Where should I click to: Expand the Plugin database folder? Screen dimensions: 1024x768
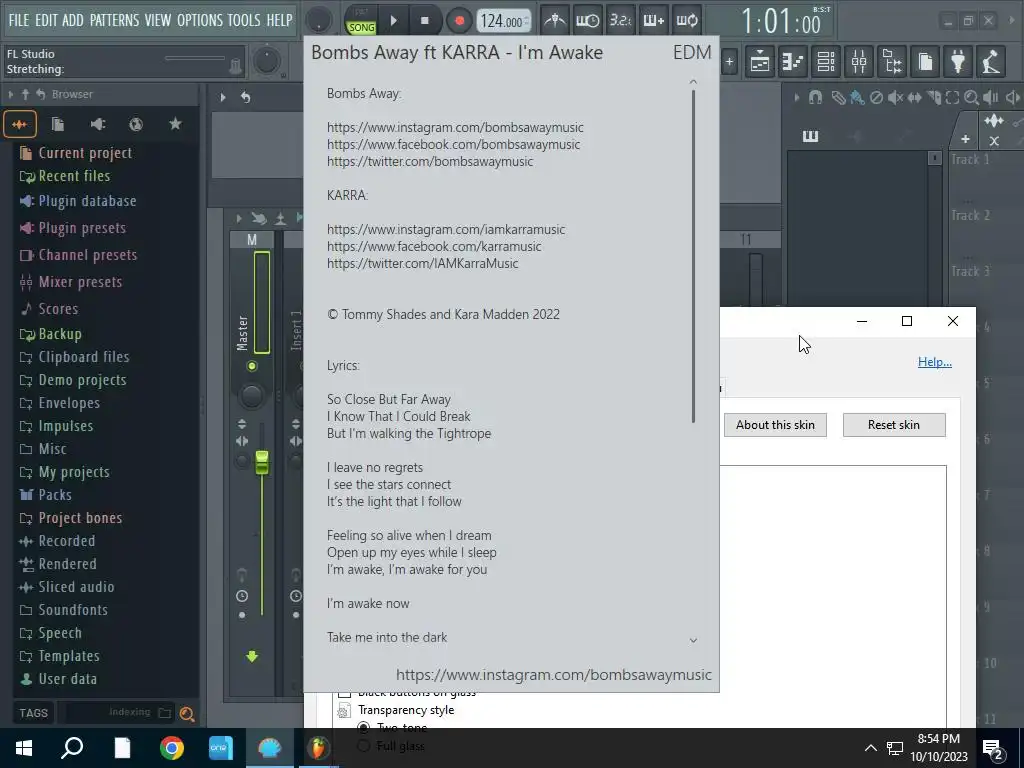tap(78, 201)
